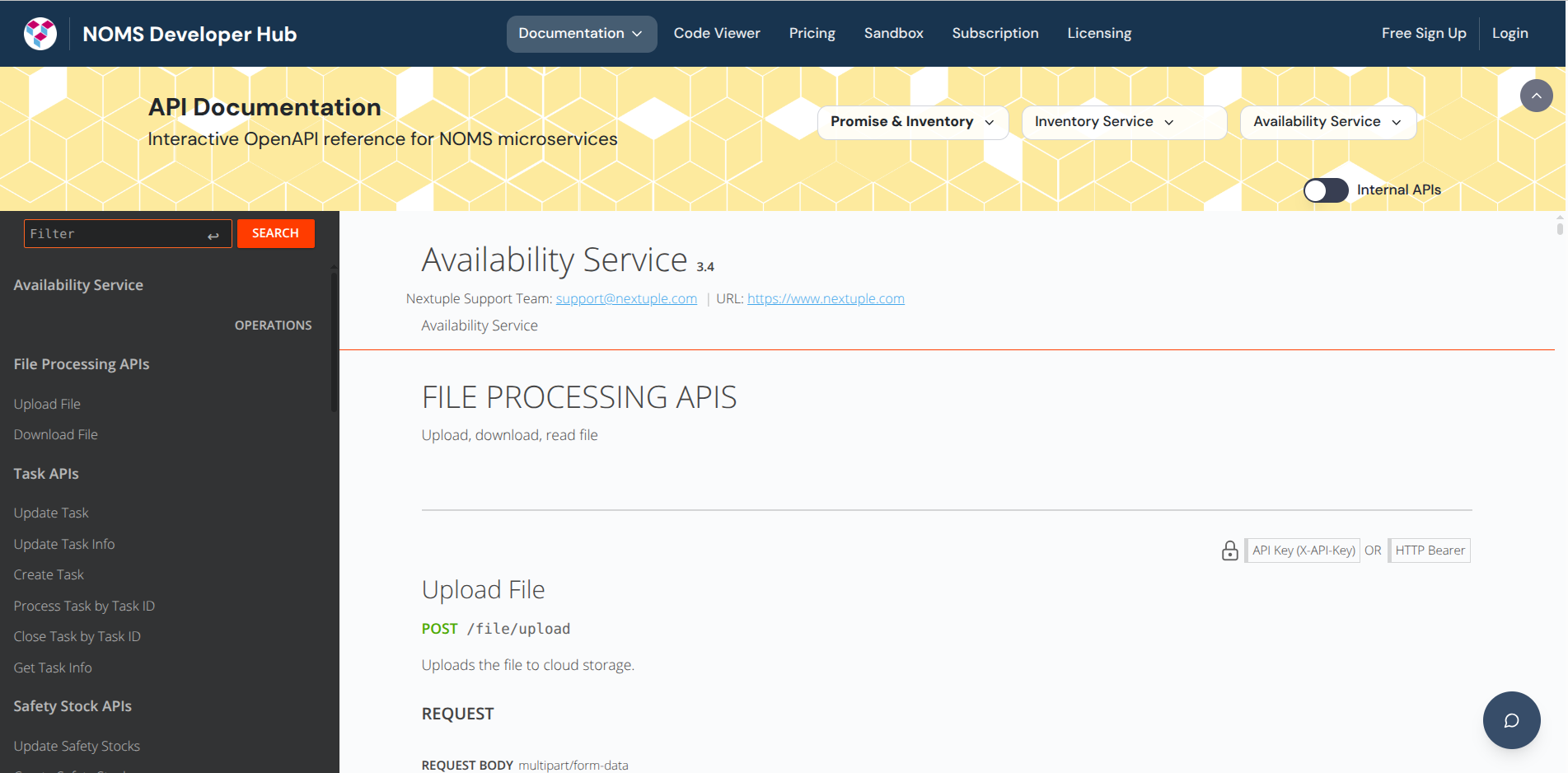Open Get Task Info in the sidebar
Screen dimensions: 1568x773
(53, 668)
